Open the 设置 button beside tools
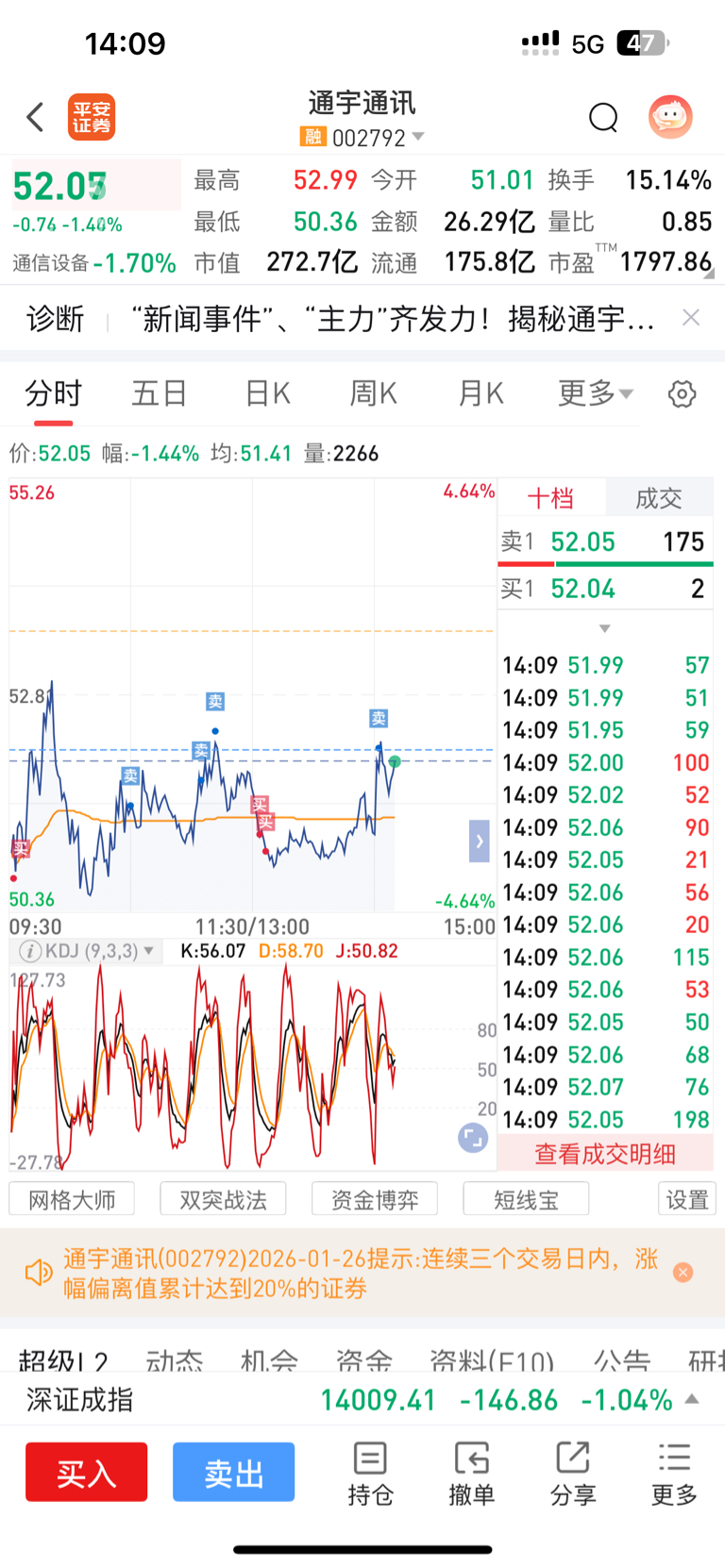 coord(687,1199)
